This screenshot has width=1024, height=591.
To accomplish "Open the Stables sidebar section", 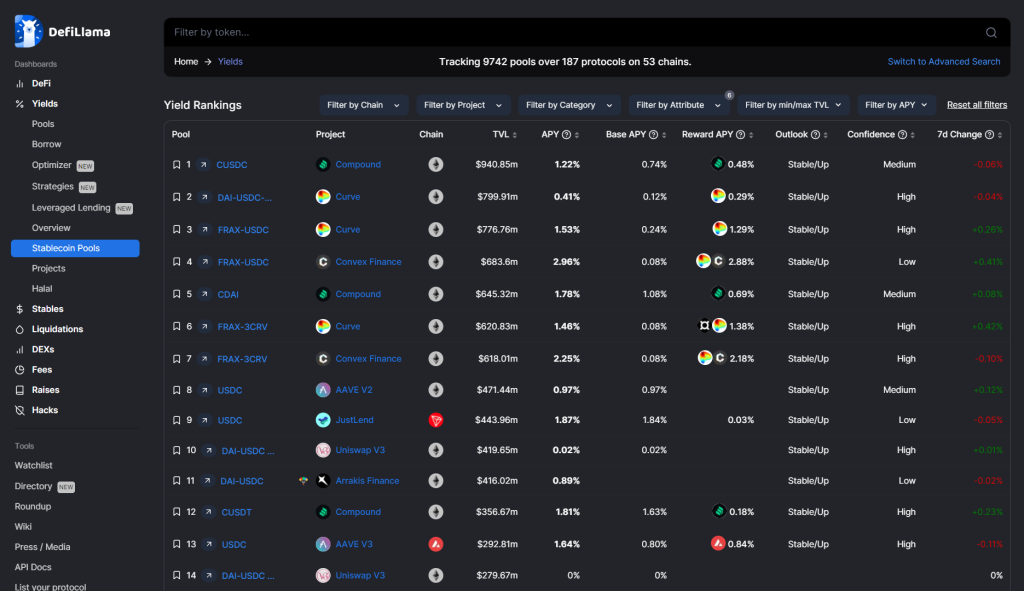I will click(47, 309).
